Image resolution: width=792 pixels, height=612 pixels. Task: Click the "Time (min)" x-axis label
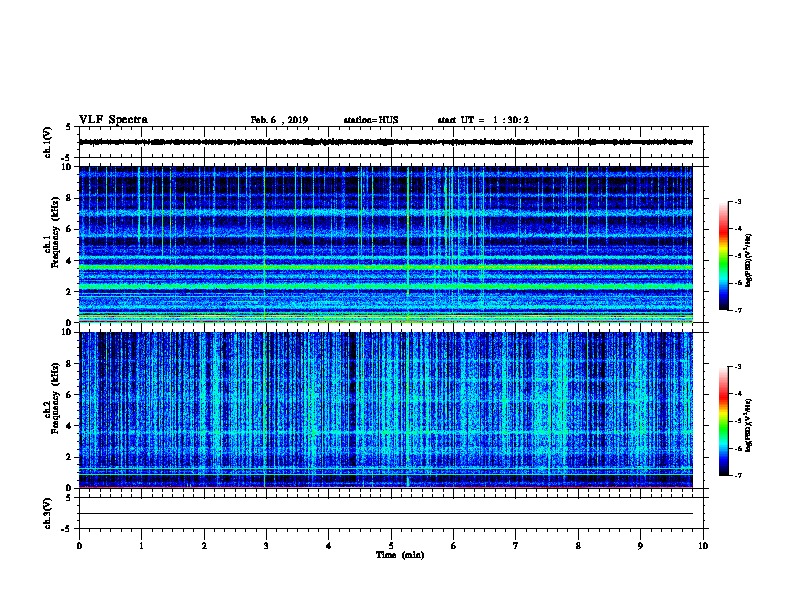[x=400, y=555]
